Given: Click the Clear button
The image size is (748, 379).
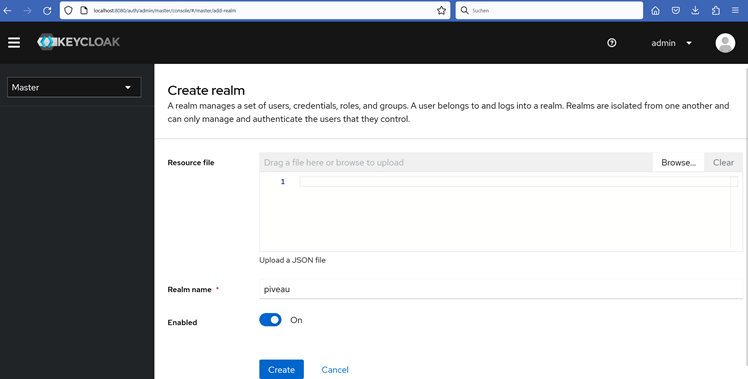Looking at the screenshot, I should [x=723, y=162].
